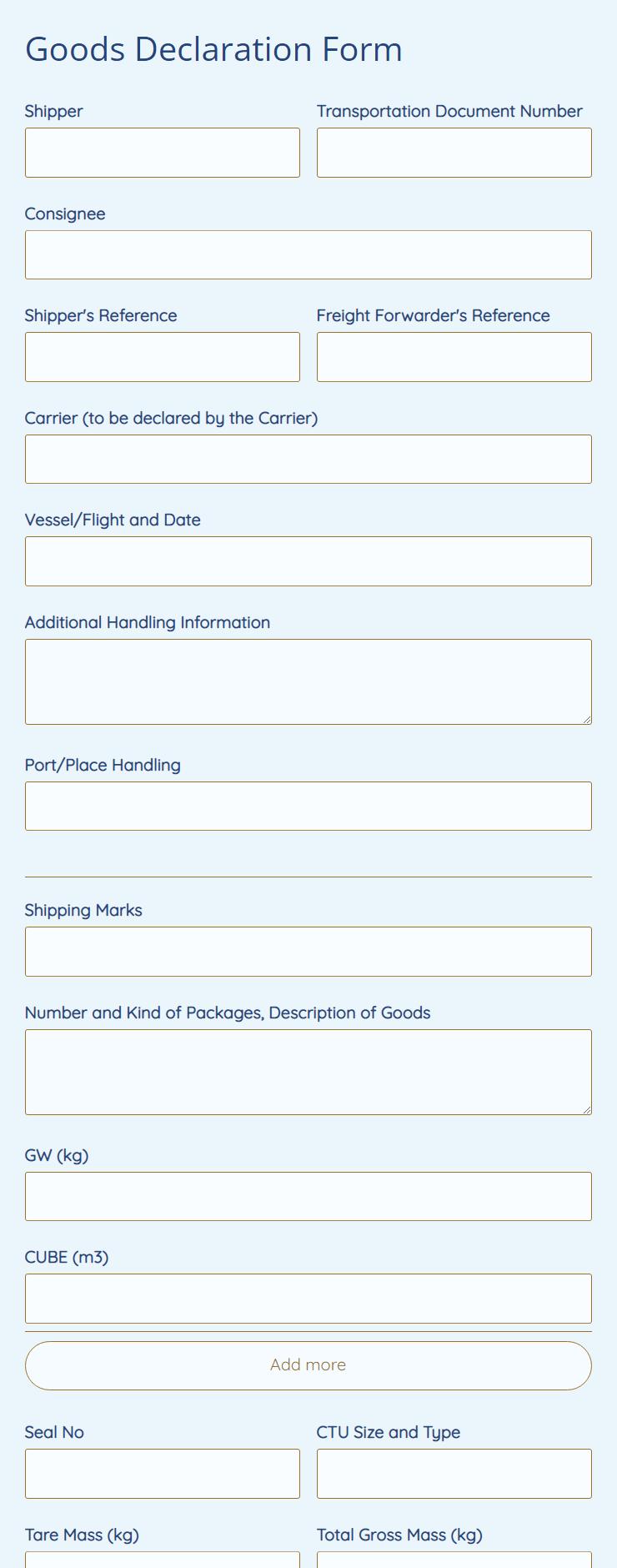This screenshot has height=1568, width=617.
Task: Click the Transportation Document Number field
Action: click(x=454, y=152)
